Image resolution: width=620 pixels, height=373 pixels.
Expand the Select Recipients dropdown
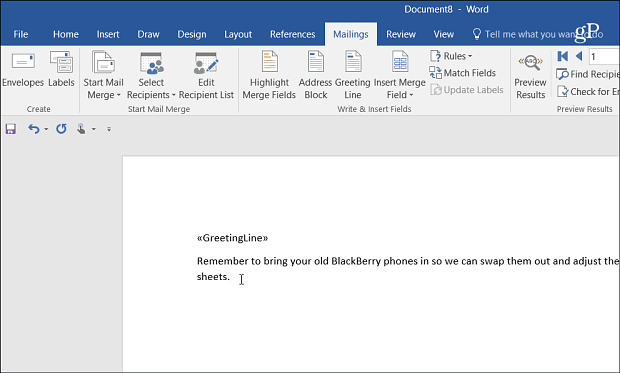click(x=173, y=95)
